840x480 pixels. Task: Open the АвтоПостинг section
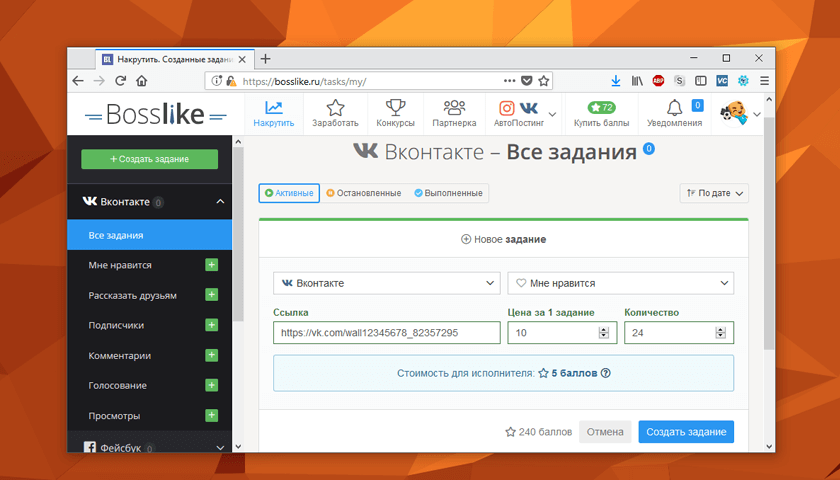point(519,114)
